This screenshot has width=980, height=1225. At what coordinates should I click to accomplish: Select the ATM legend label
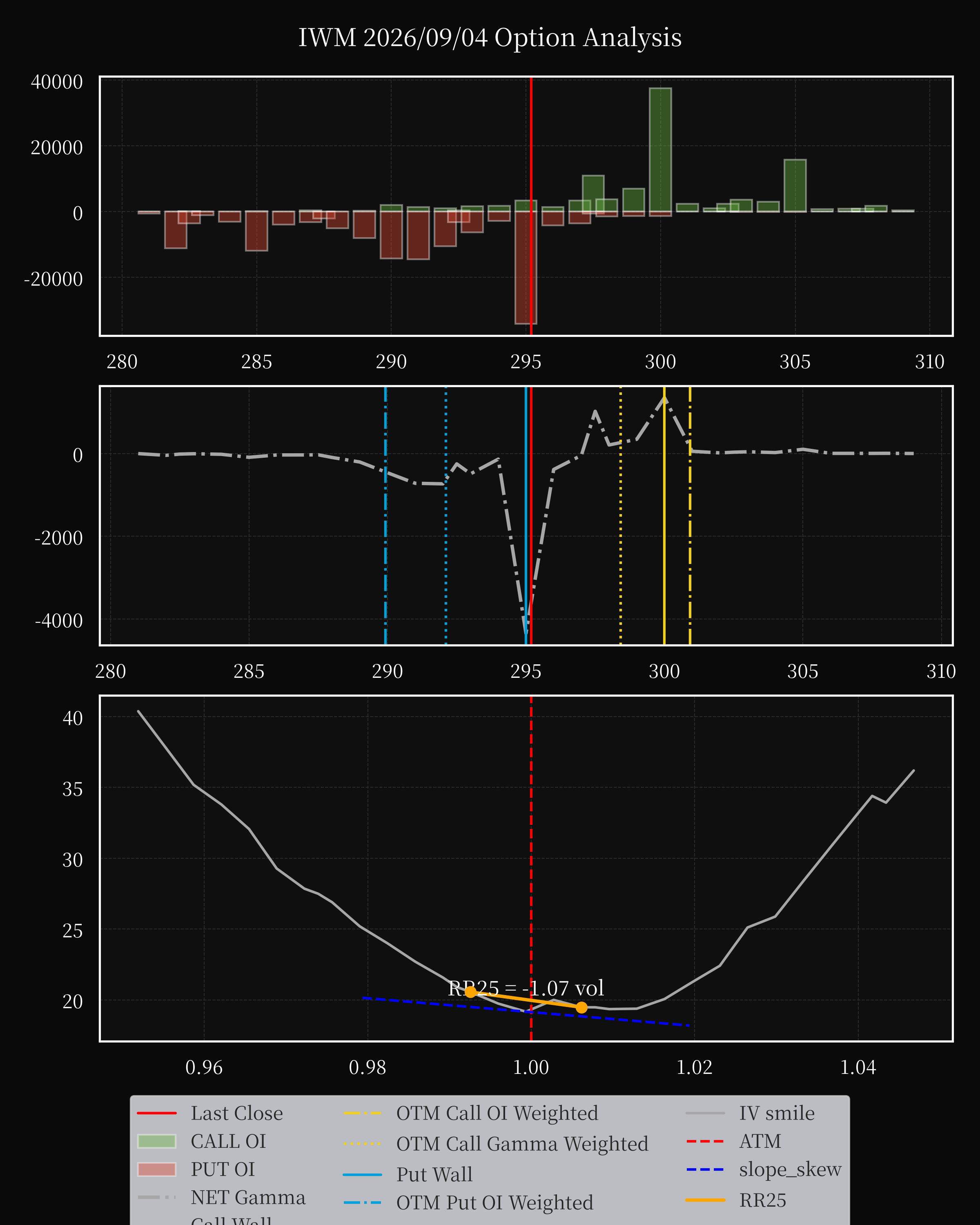[x=759, y=1141]
